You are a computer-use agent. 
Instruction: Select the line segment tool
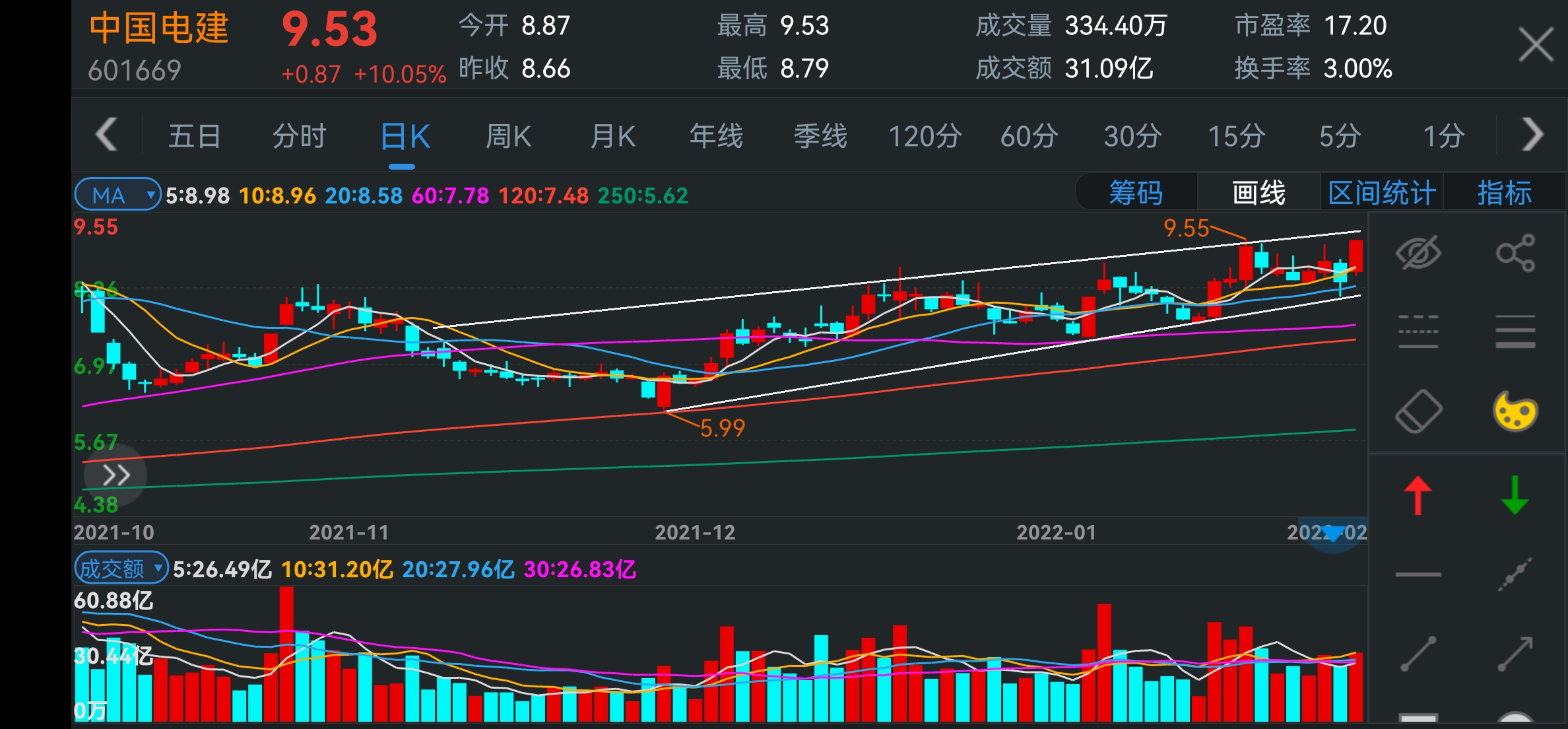pyautogui.click(x=1418, y=654)
